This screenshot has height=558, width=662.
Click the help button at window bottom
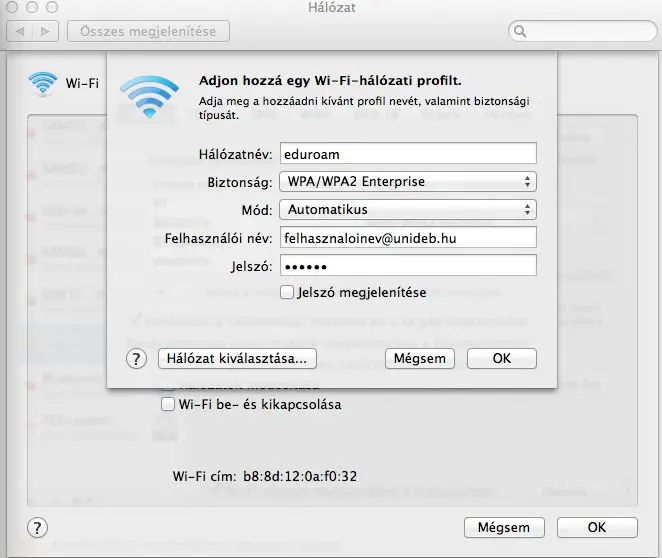(x=36, y=527)
